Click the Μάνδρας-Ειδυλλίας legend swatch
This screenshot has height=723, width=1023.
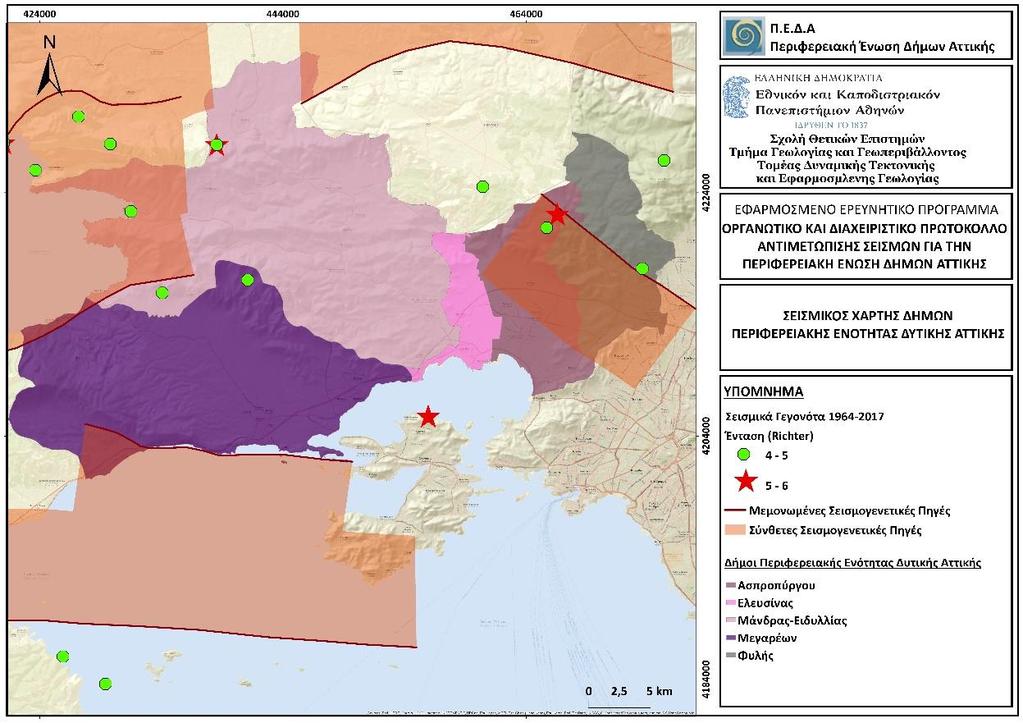pyautogui.click(x=730, y=621)
